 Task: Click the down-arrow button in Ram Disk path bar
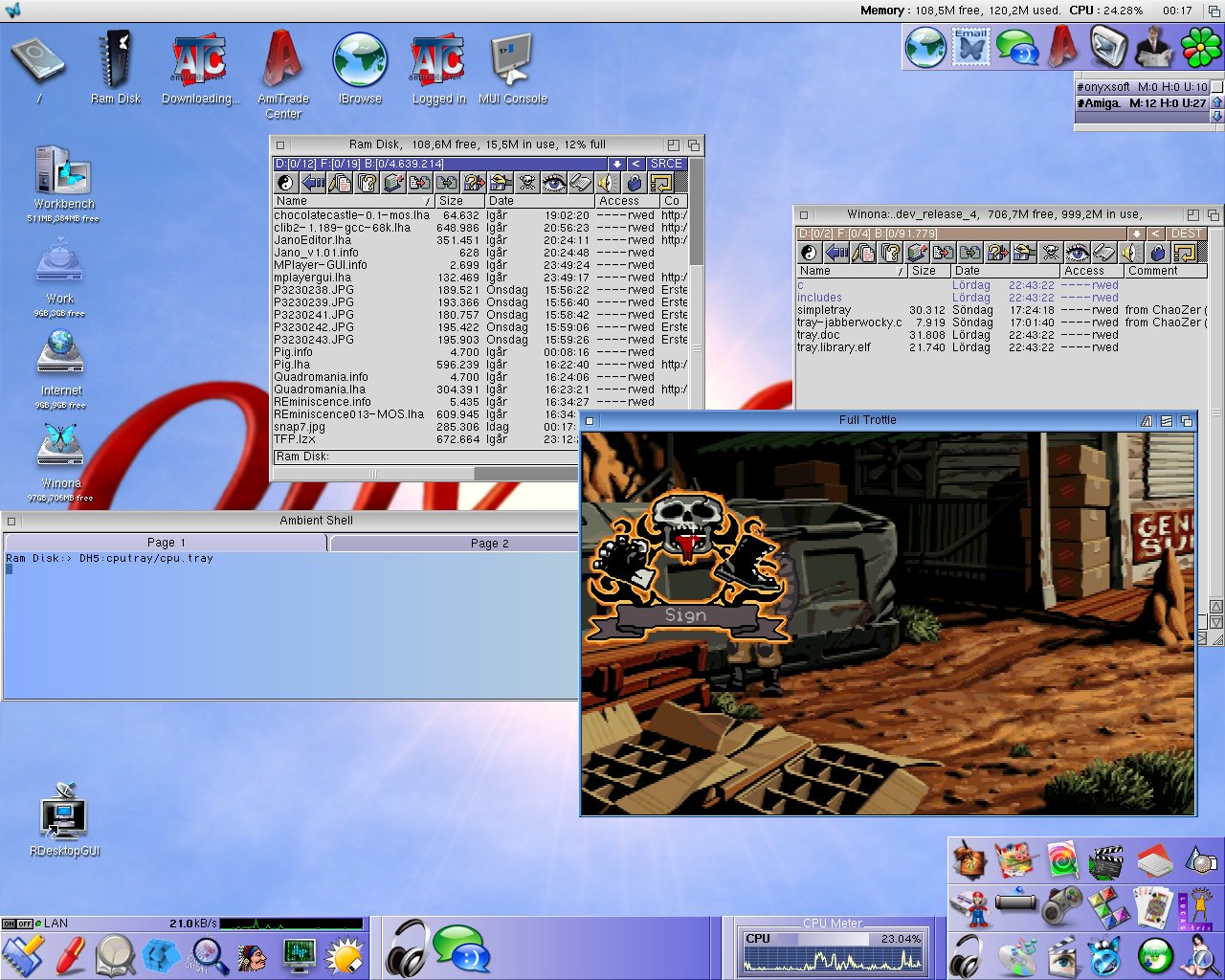pos(617,165)
